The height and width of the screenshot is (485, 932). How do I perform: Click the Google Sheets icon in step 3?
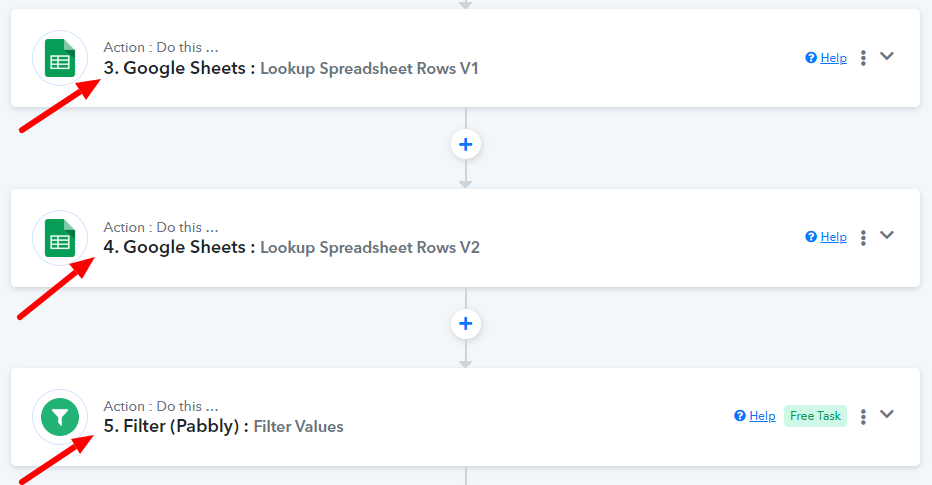coord(60,58)
